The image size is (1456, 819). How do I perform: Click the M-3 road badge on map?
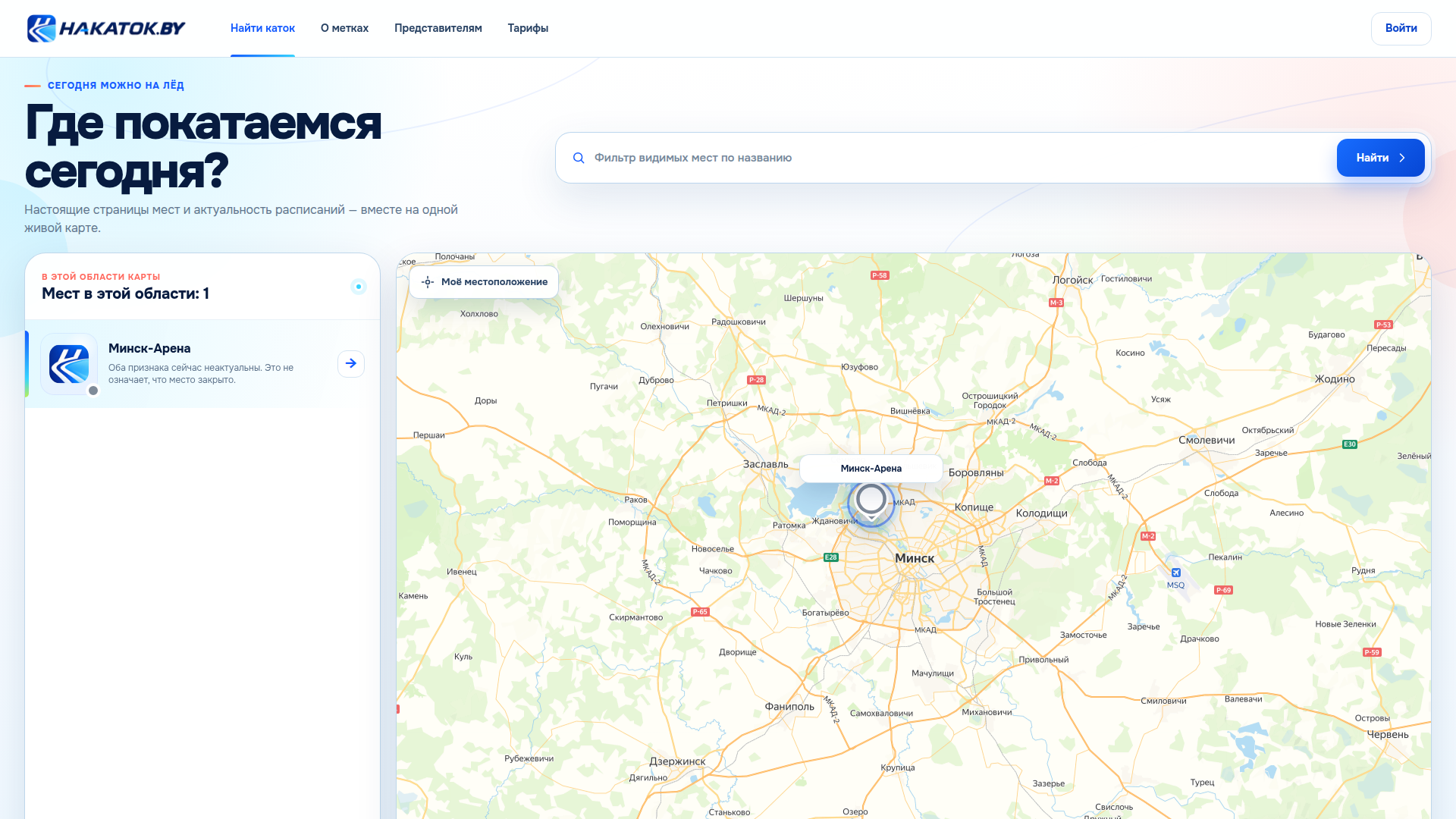pos(1056,303)
